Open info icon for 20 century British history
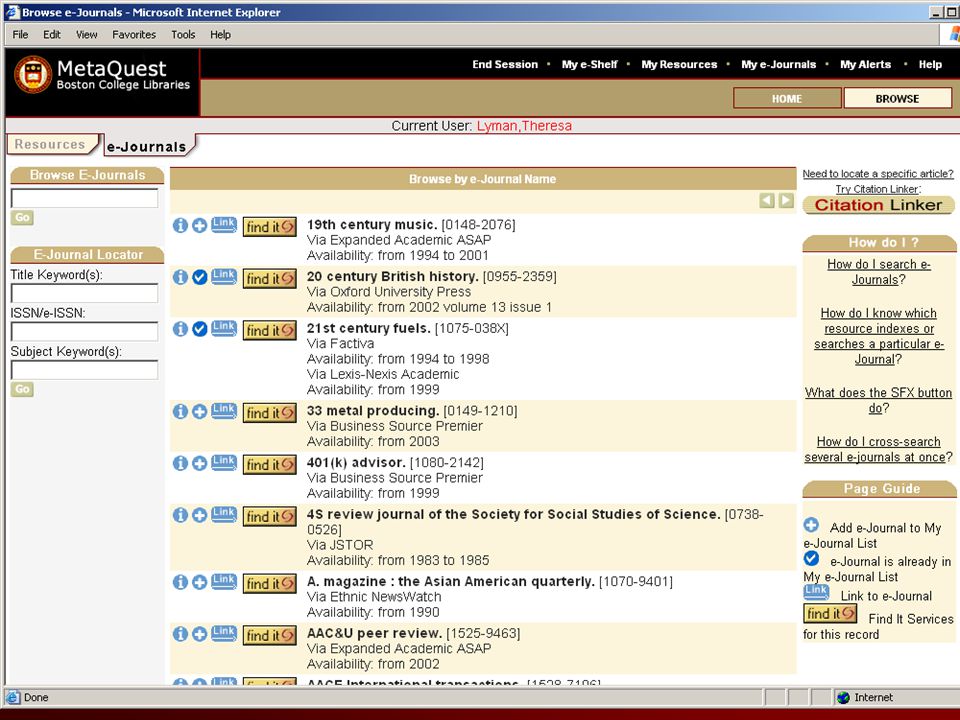Screen dimensions: 960x720 (180, 277)
